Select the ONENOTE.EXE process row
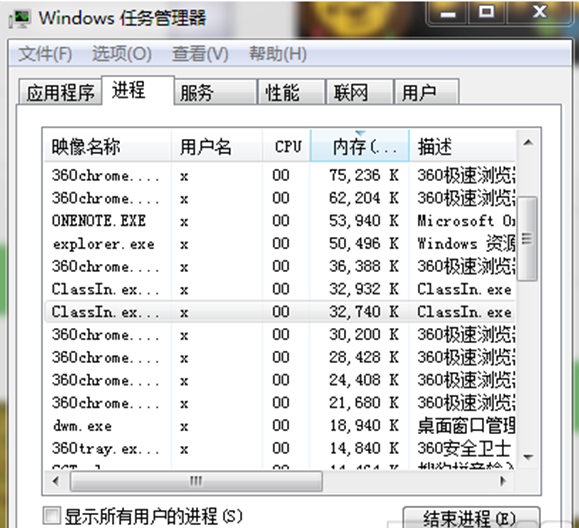The height and width of the screenshot is (528, 579). pos(280,221)
